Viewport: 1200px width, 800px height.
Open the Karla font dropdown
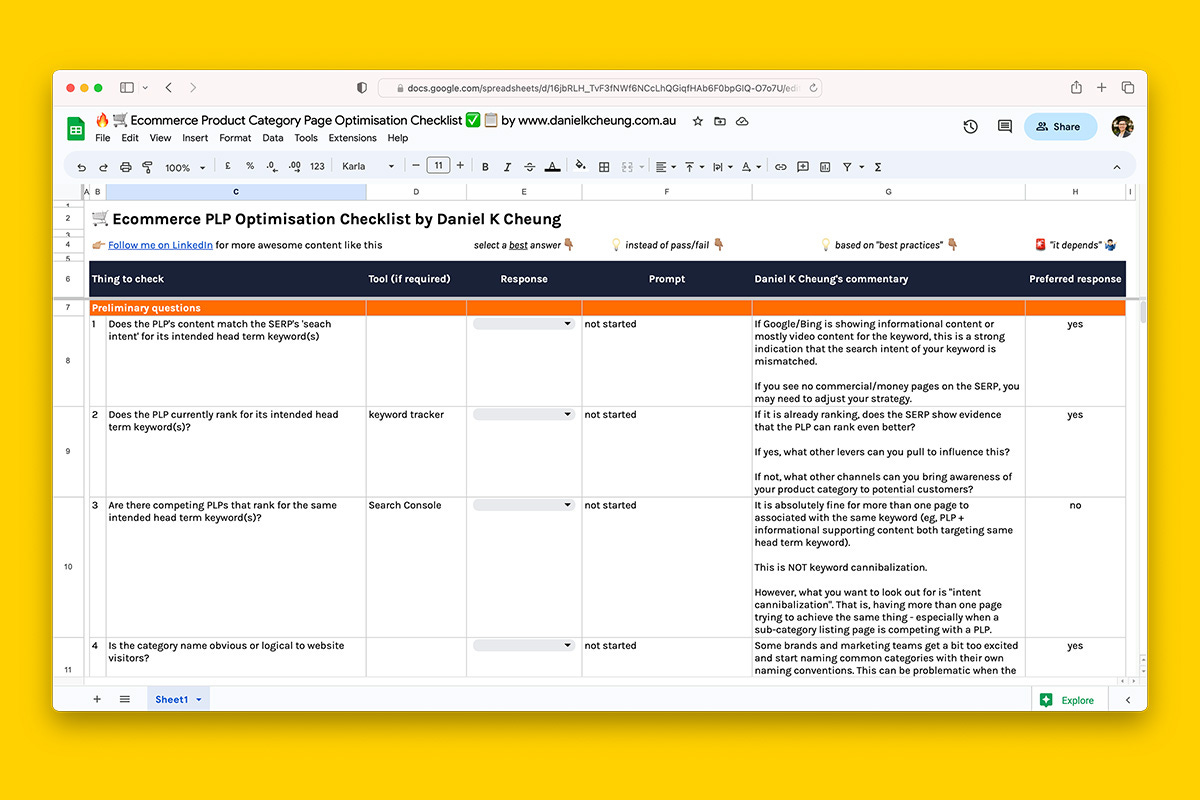coord(368,167)
